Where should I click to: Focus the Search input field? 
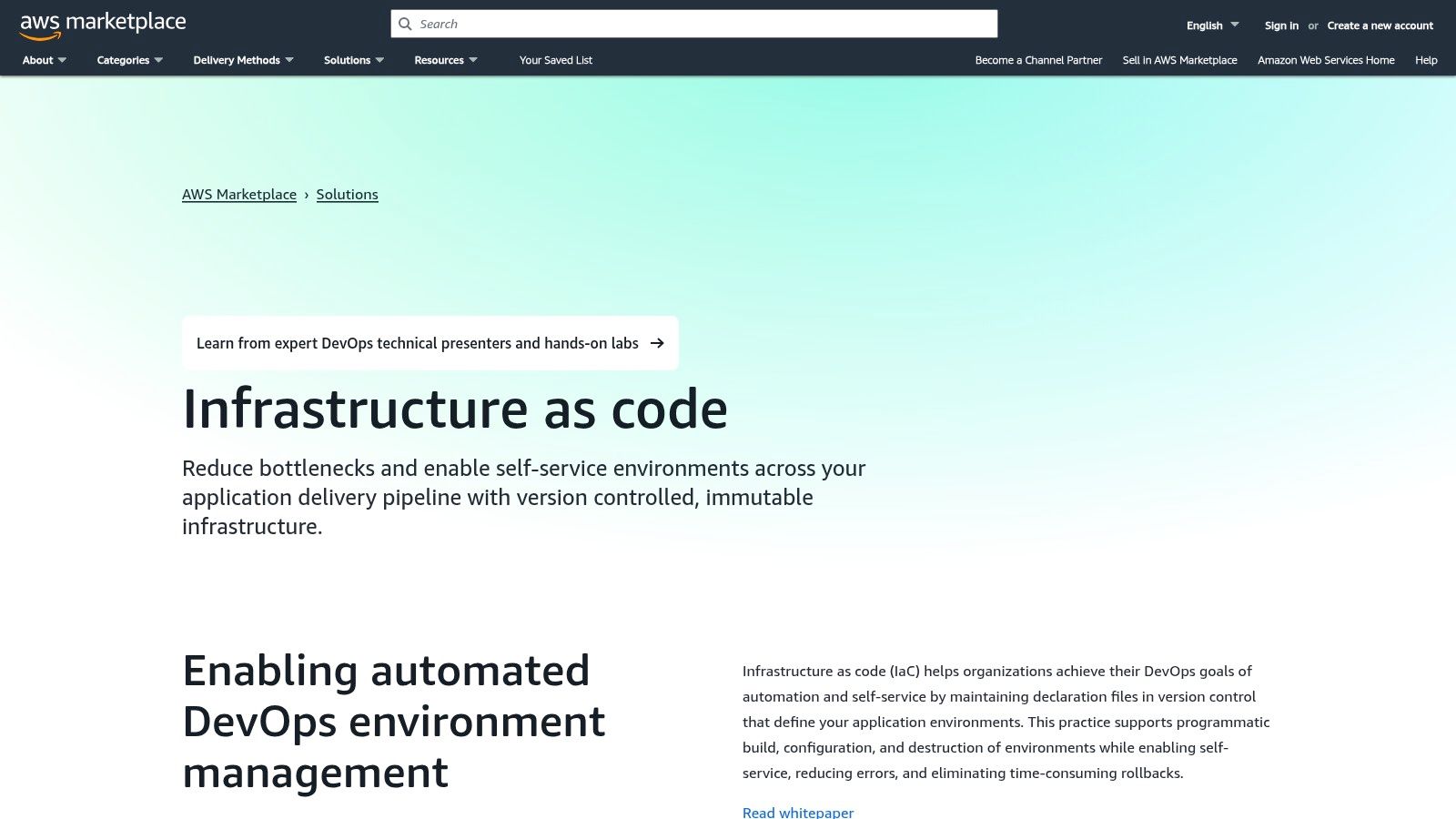[694, 24]
